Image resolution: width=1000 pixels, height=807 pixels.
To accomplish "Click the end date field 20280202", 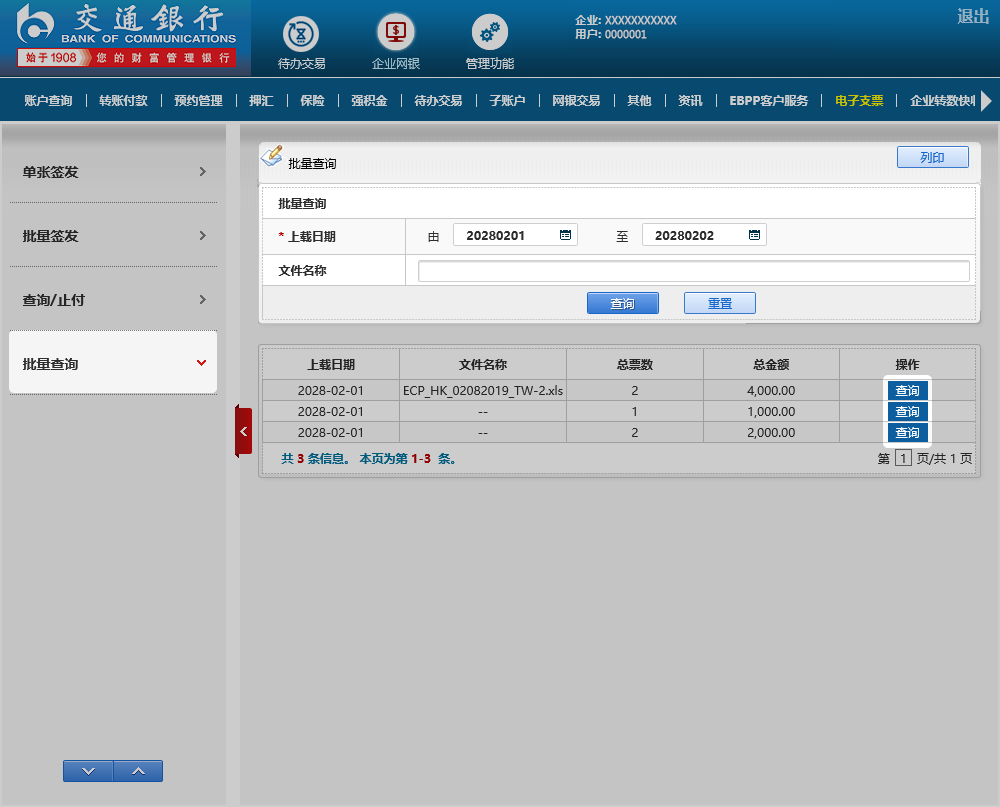I will pos(703,235).
